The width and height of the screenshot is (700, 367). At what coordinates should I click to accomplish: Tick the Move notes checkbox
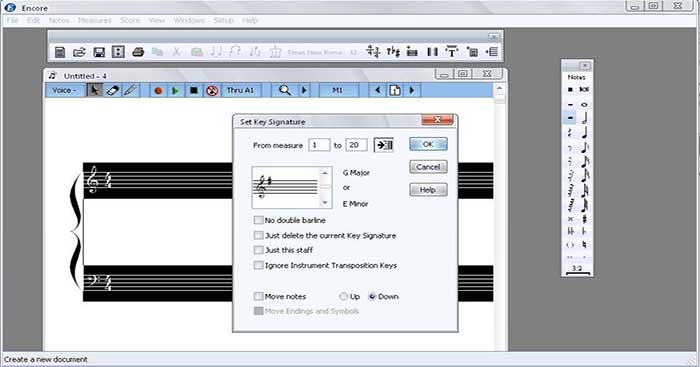[x=258, y=296]
